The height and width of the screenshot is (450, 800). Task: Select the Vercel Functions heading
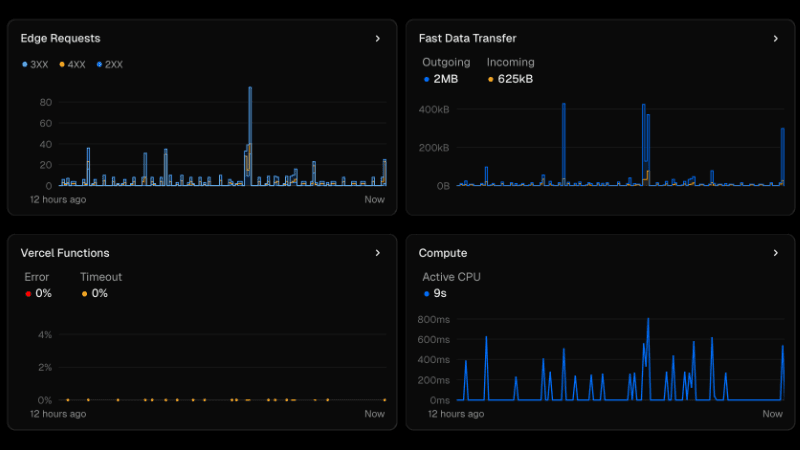pos(65,253)
